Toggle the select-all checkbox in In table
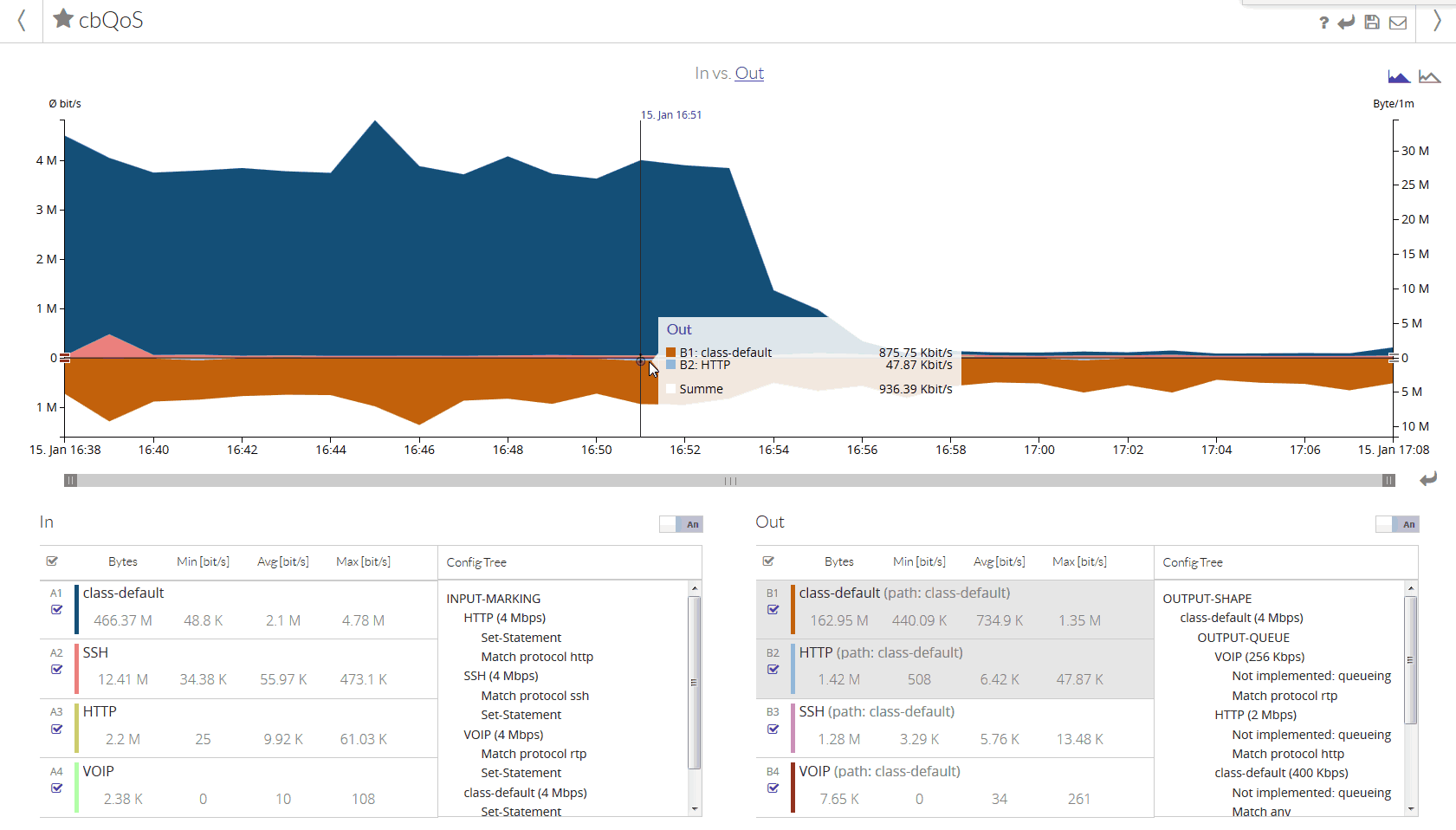 click(x=52, y=561)
